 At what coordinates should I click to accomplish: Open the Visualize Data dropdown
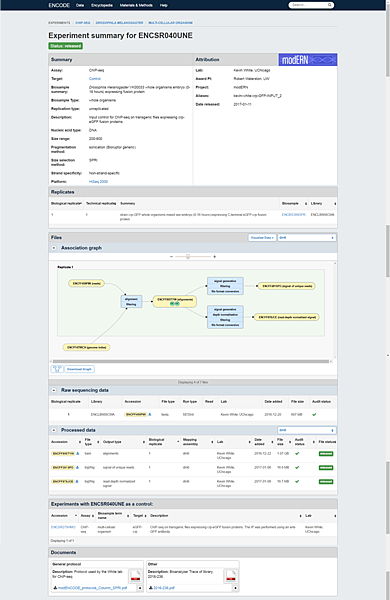262,238
